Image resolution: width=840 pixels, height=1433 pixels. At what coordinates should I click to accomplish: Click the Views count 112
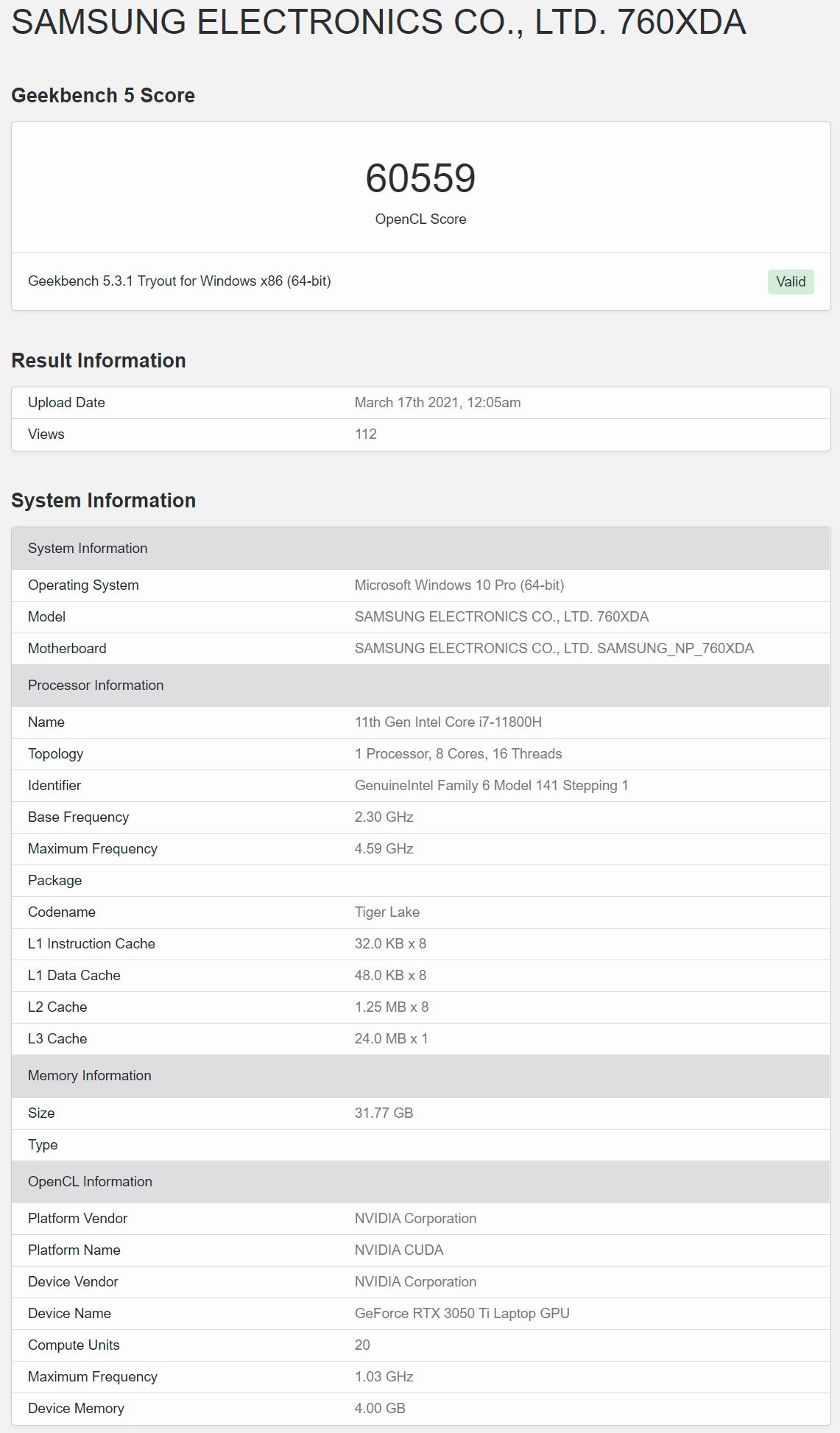coord(366,434)
